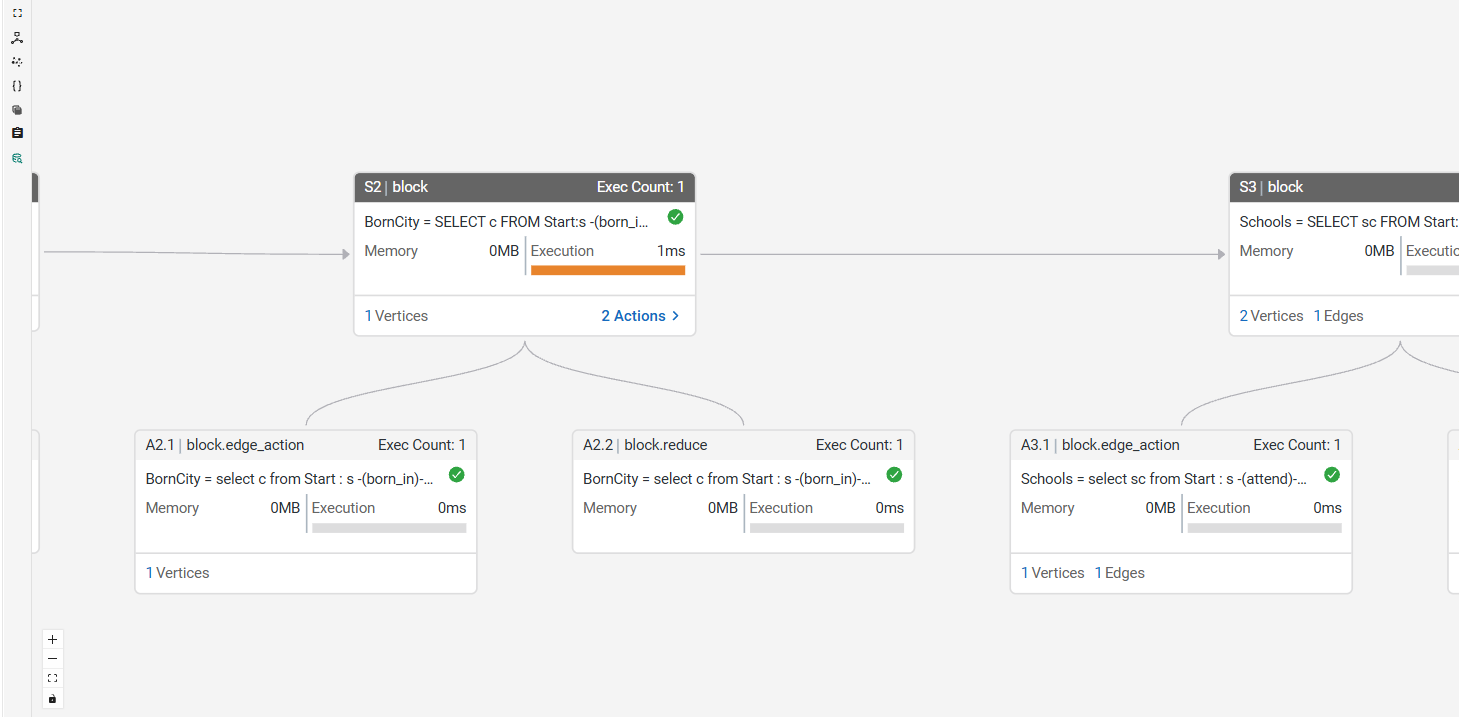Open the clipboard logs icon in sidebar
Viewport: 1459px width, 717px height.
[17, 133]
